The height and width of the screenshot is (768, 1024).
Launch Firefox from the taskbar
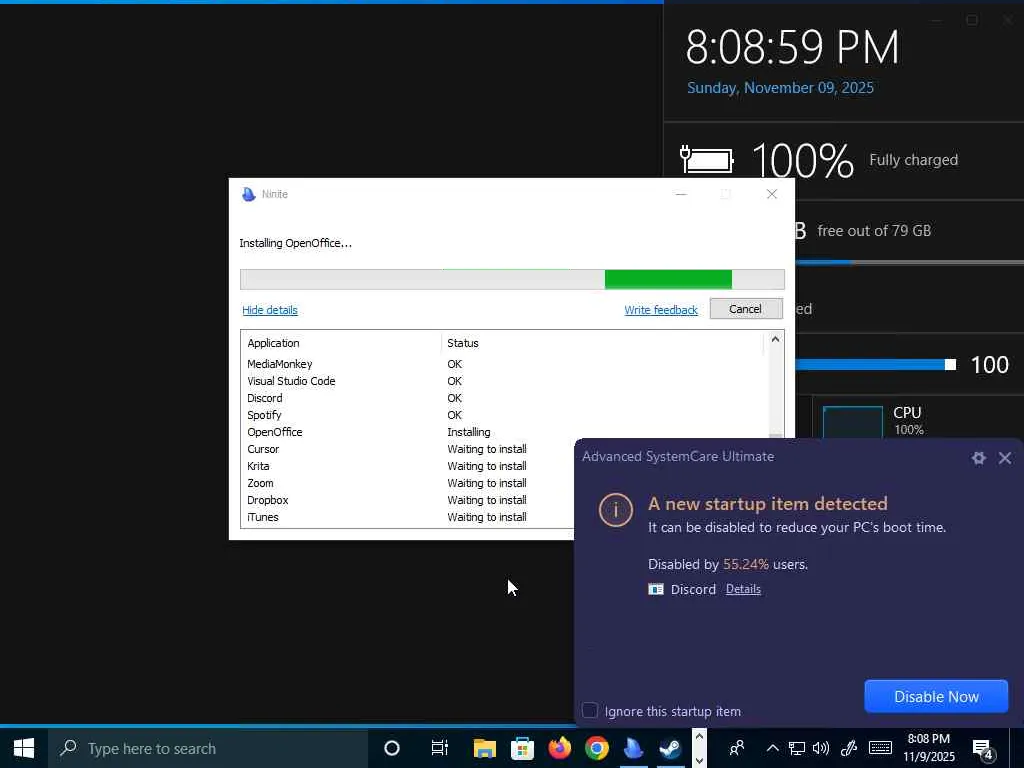coord(559,748)
